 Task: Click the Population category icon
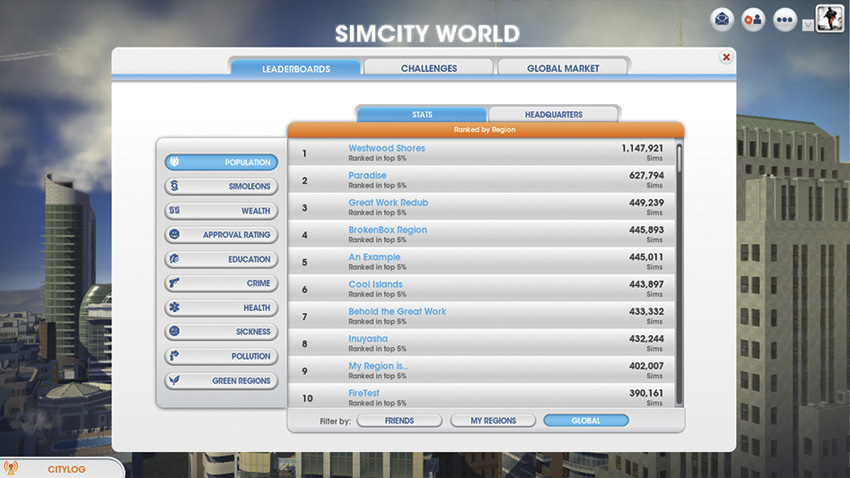[174, 162]
